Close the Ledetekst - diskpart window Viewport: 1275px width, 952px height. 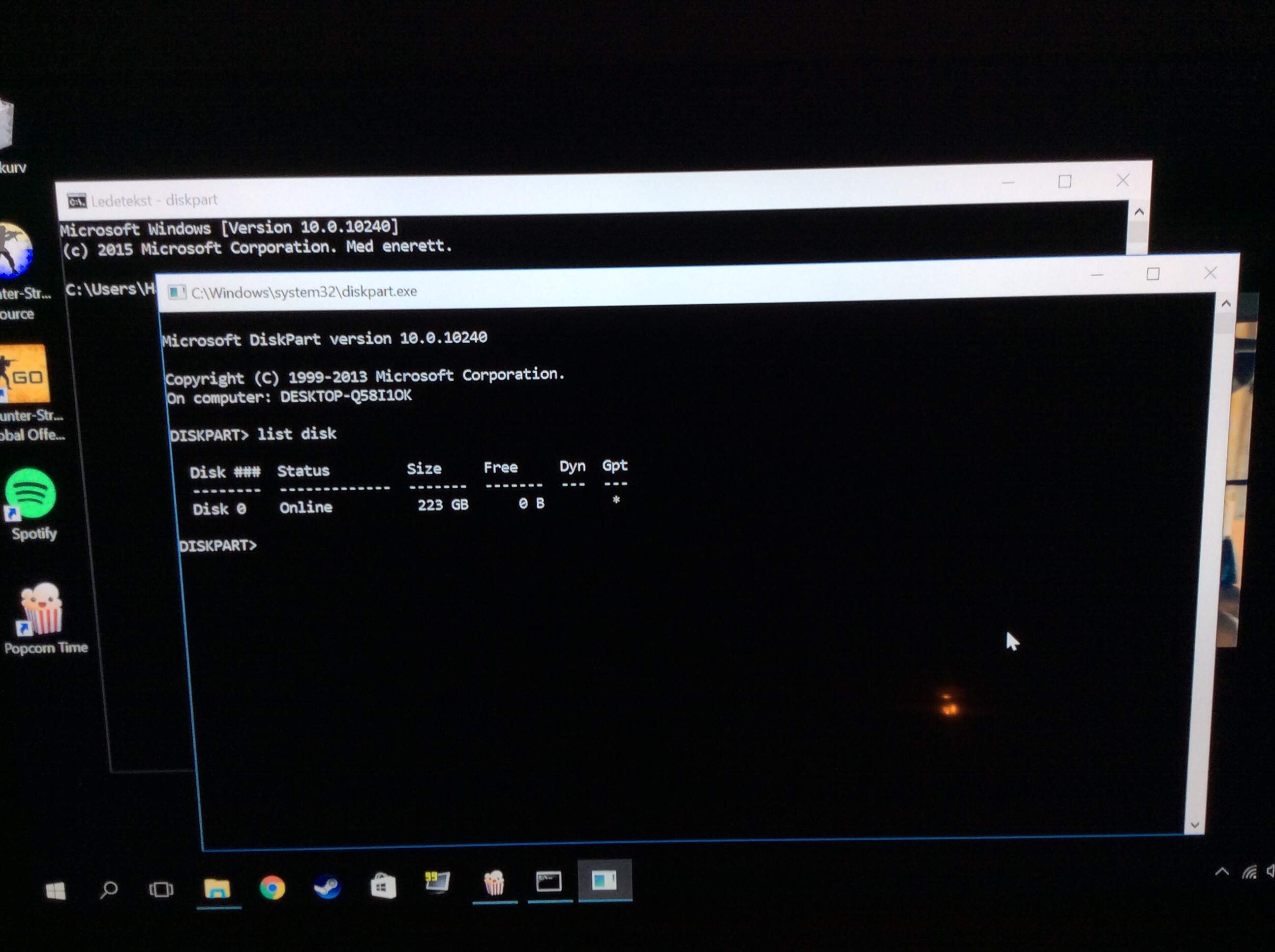click(x=1122, y=180)
